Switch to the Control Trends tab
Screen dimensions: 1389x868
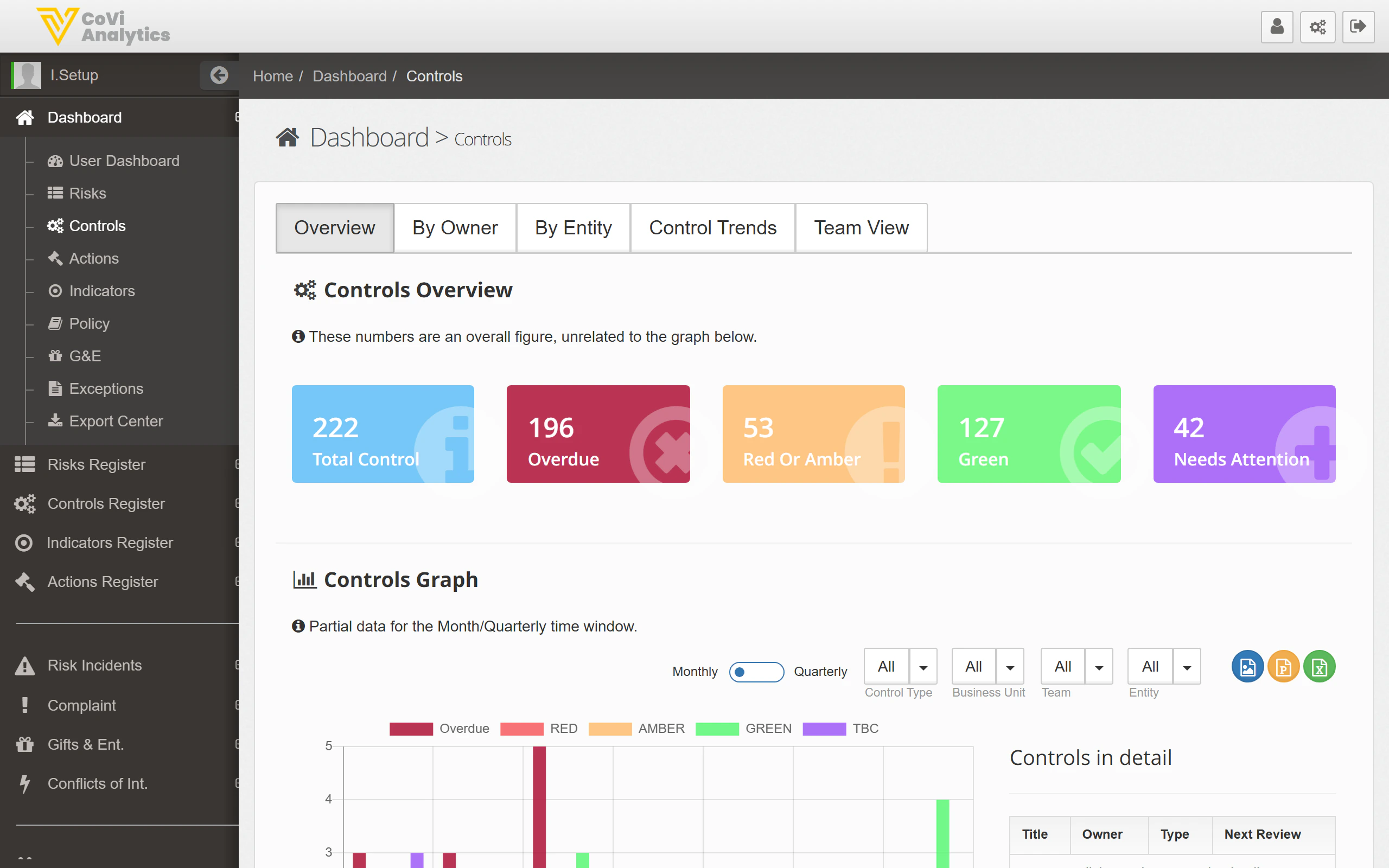pyautogui.click(x=713, y=228)
